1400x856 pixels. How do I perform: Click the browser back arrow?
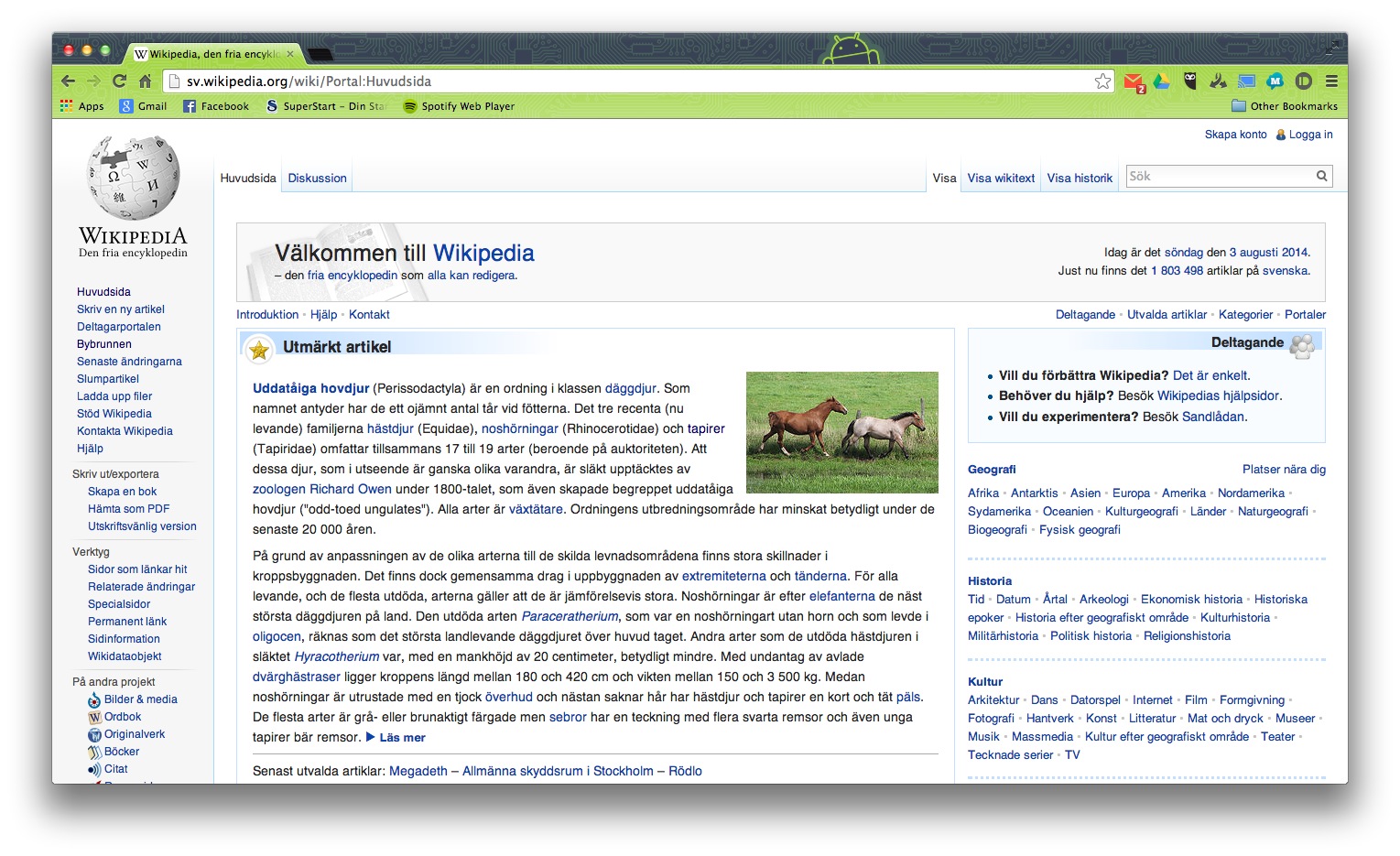click(x=68, y=81)
